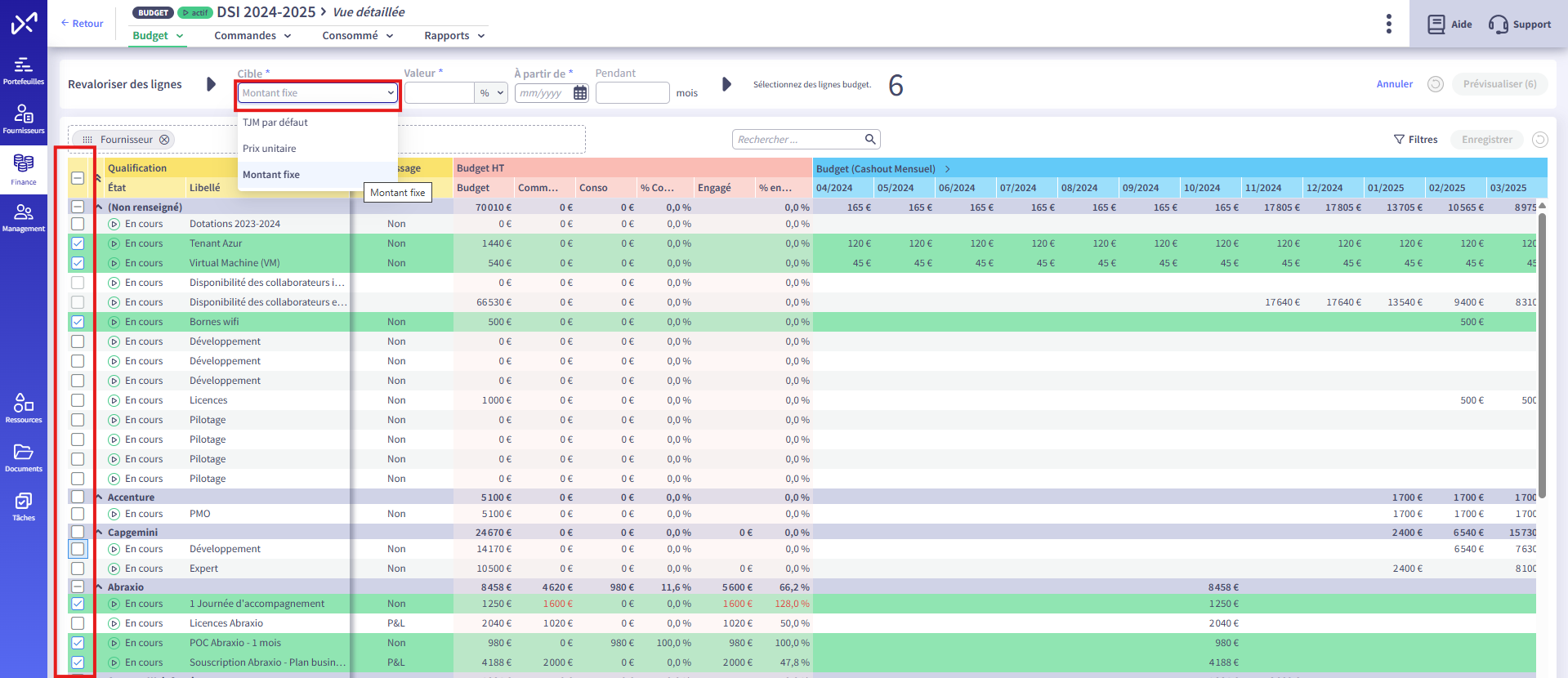
Task: Click the play arrow after Revaloriser des lignes
Action: click(211, 84)
